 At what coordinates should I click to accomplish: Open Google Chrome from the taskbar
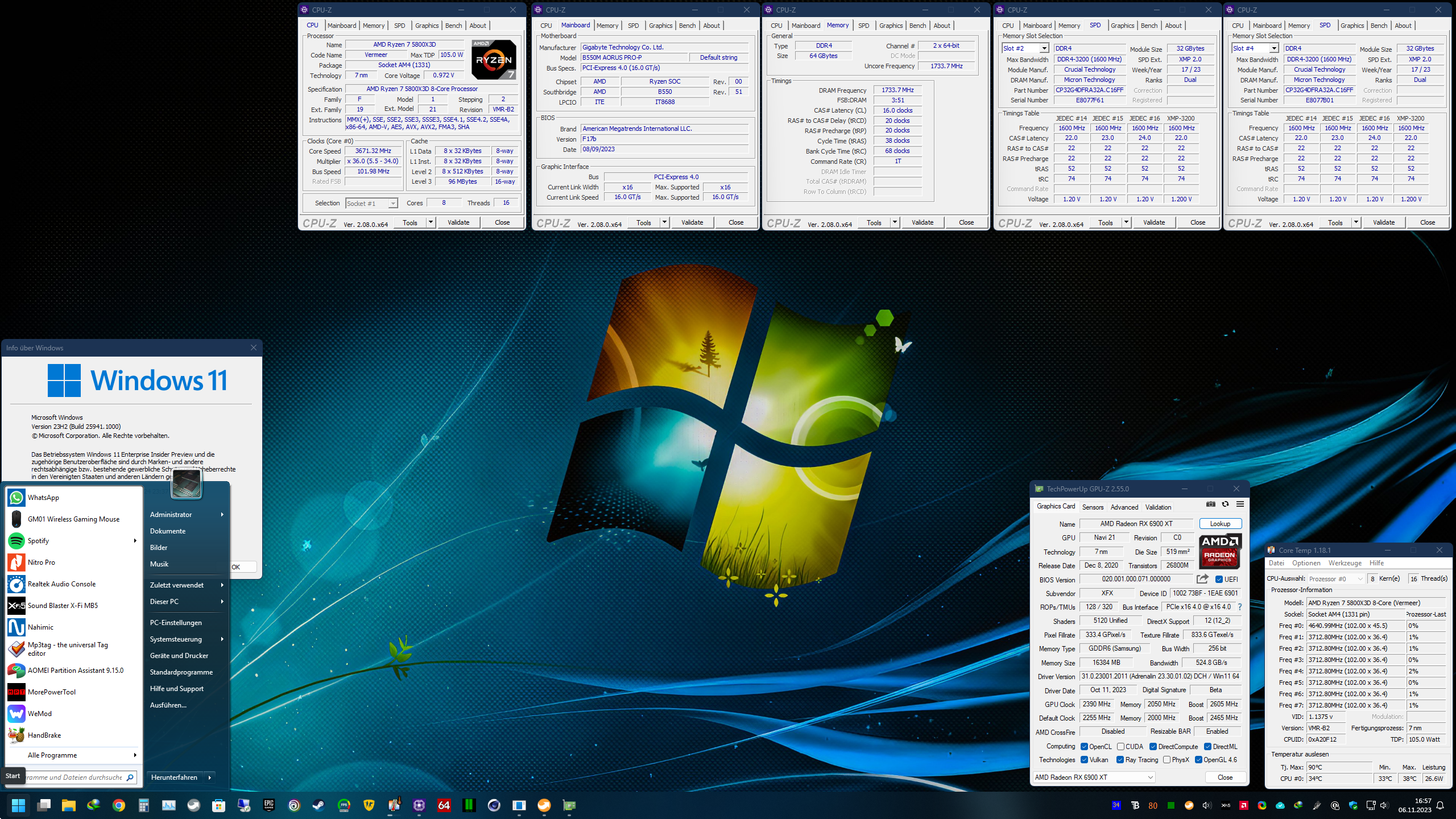click(x=118, y=805)
